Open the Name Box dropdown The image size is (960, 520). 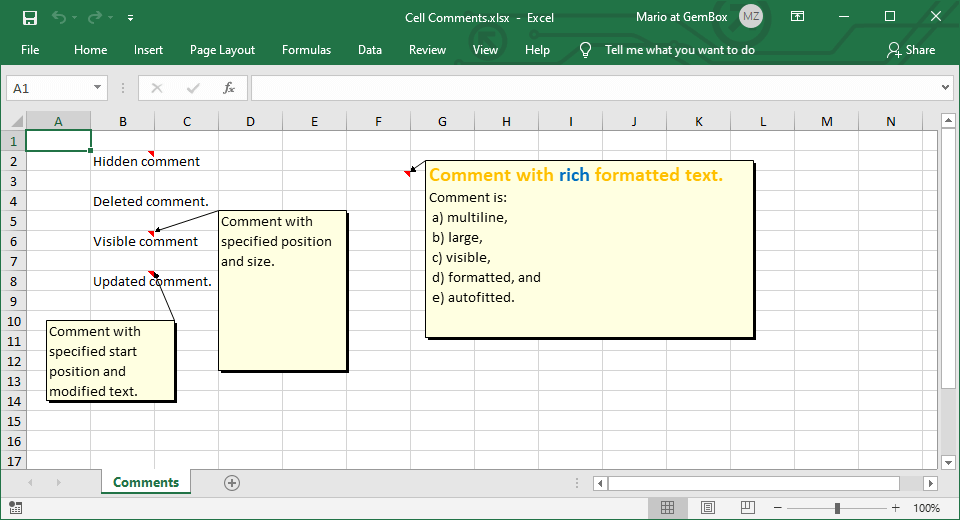coord(97,88)
